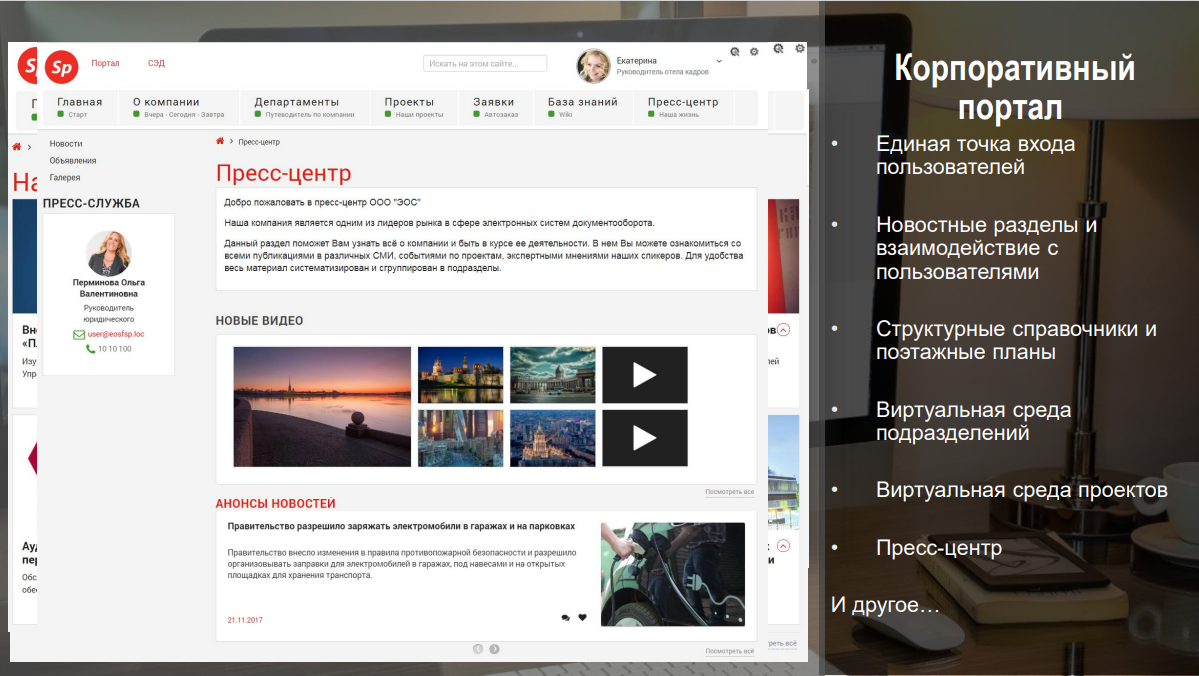Click the green phone icon by 10 10 100
1199x676 pixels.
pyautogui.click(x=90, y=349)
